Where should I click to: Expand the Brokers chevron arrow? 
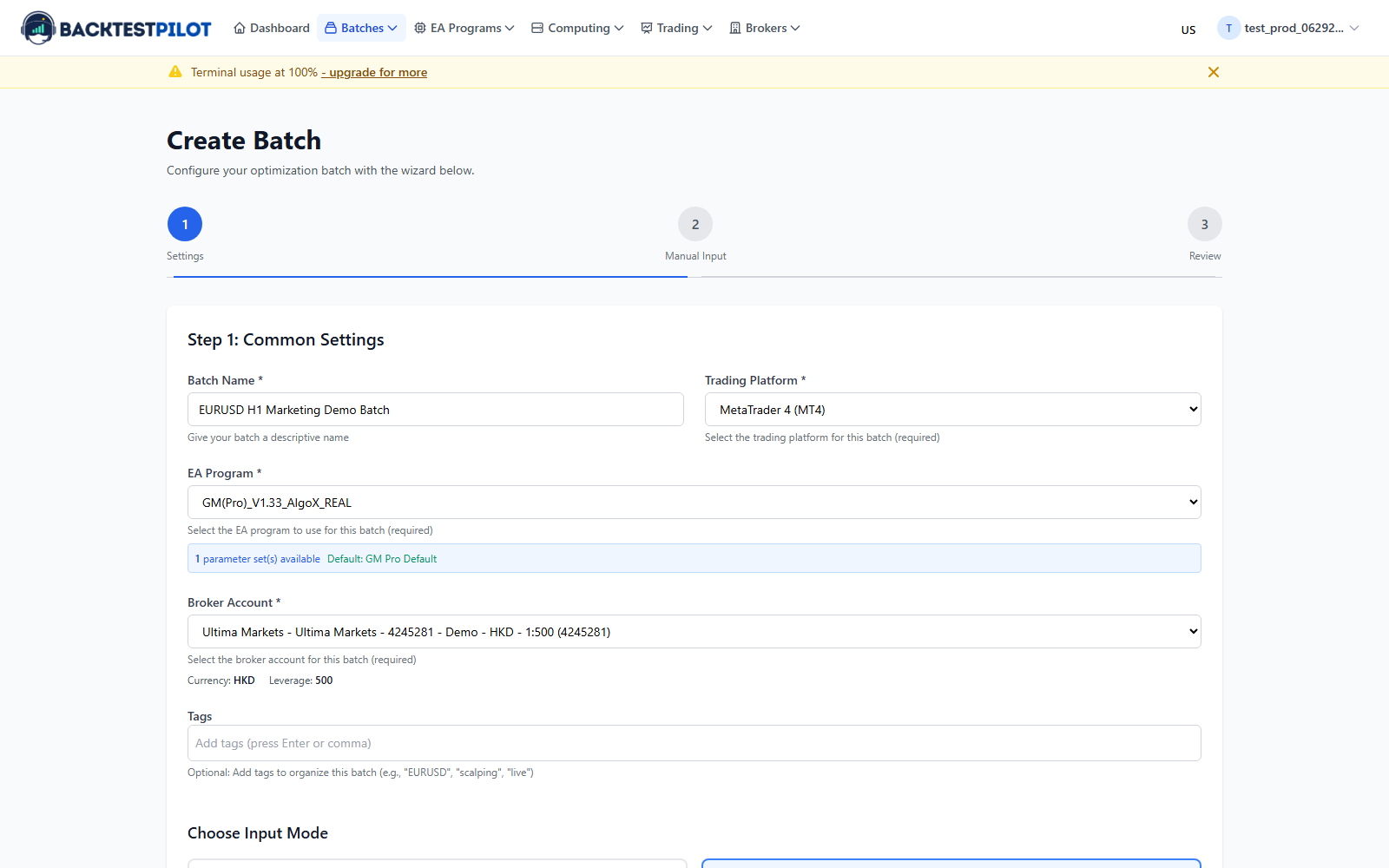pos(795,28)
